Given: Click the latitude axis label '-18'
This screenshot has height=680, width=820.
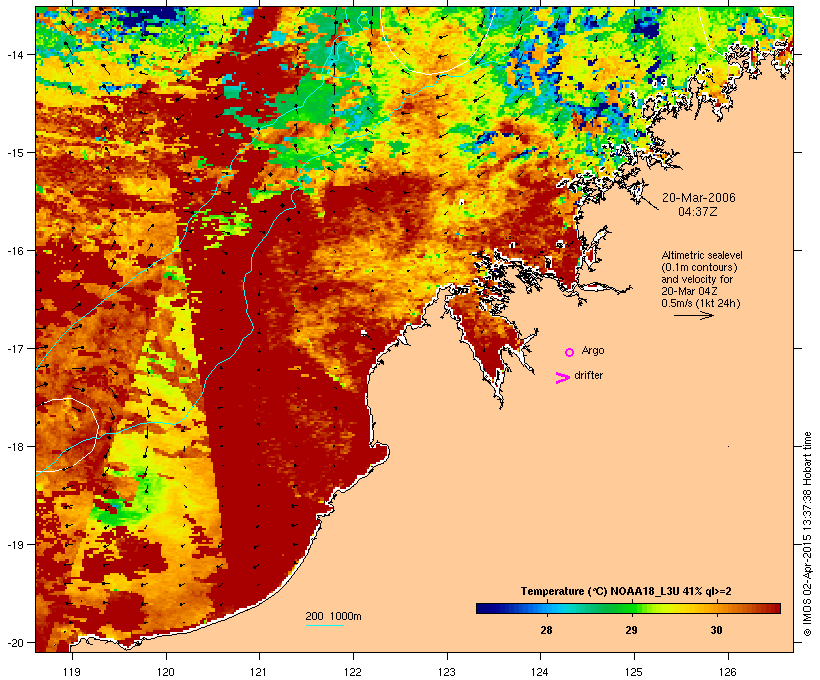Looking at the screenshot, I should pyautogui.click(x=15, y=446).
